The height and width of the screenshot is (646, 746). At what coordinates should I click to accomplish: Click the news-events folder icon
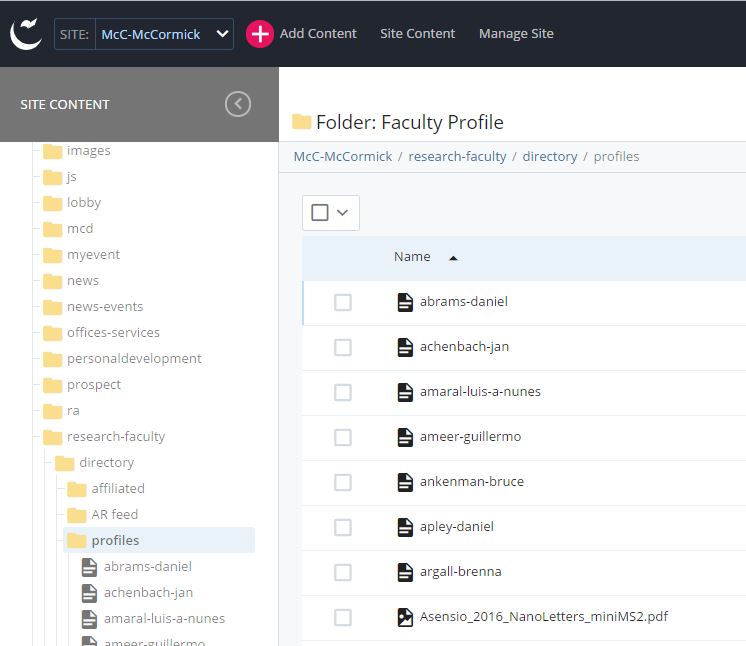point(52,307)
